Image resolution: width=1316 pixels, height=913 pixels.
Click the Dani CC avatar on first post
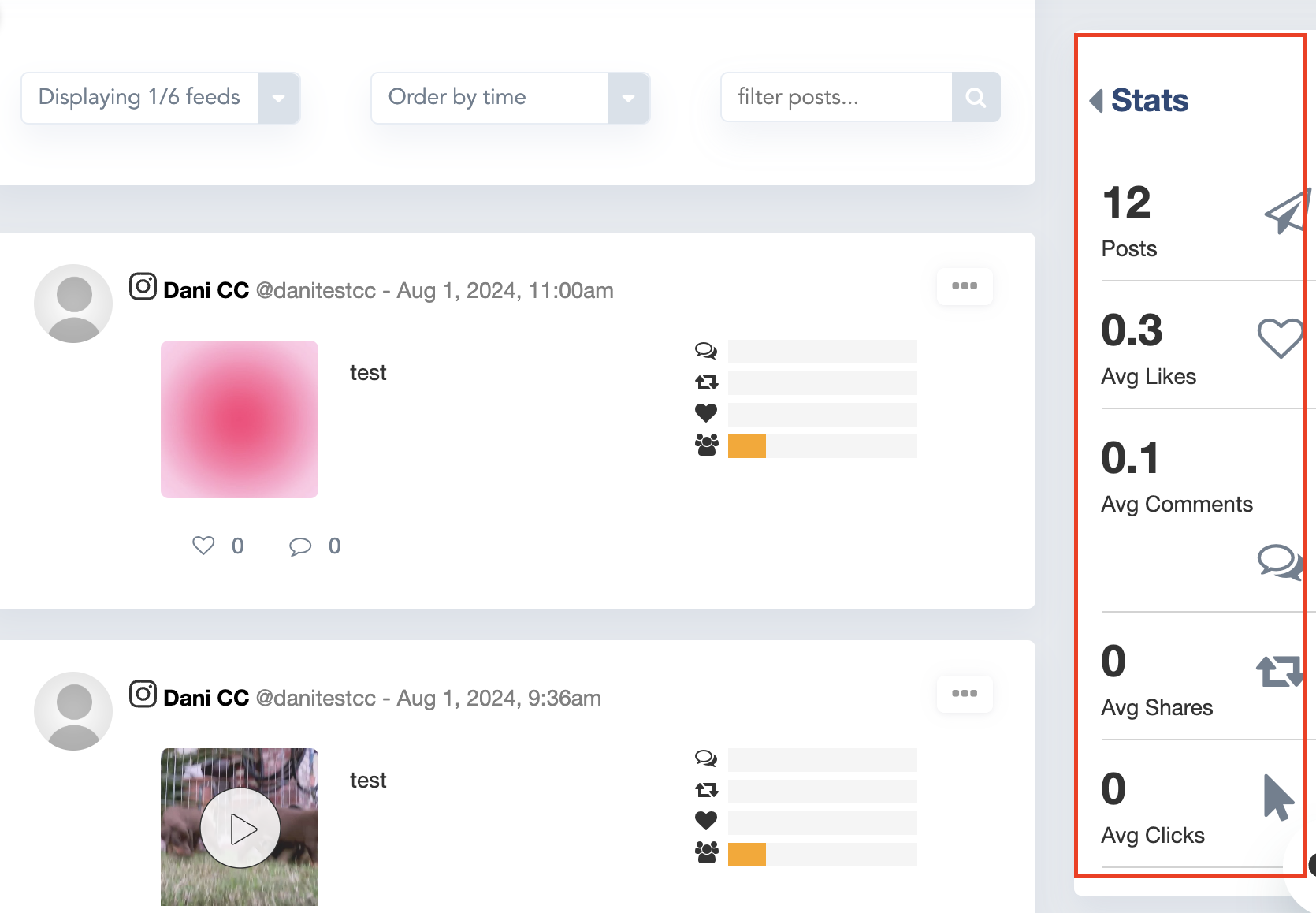[73, 304]
